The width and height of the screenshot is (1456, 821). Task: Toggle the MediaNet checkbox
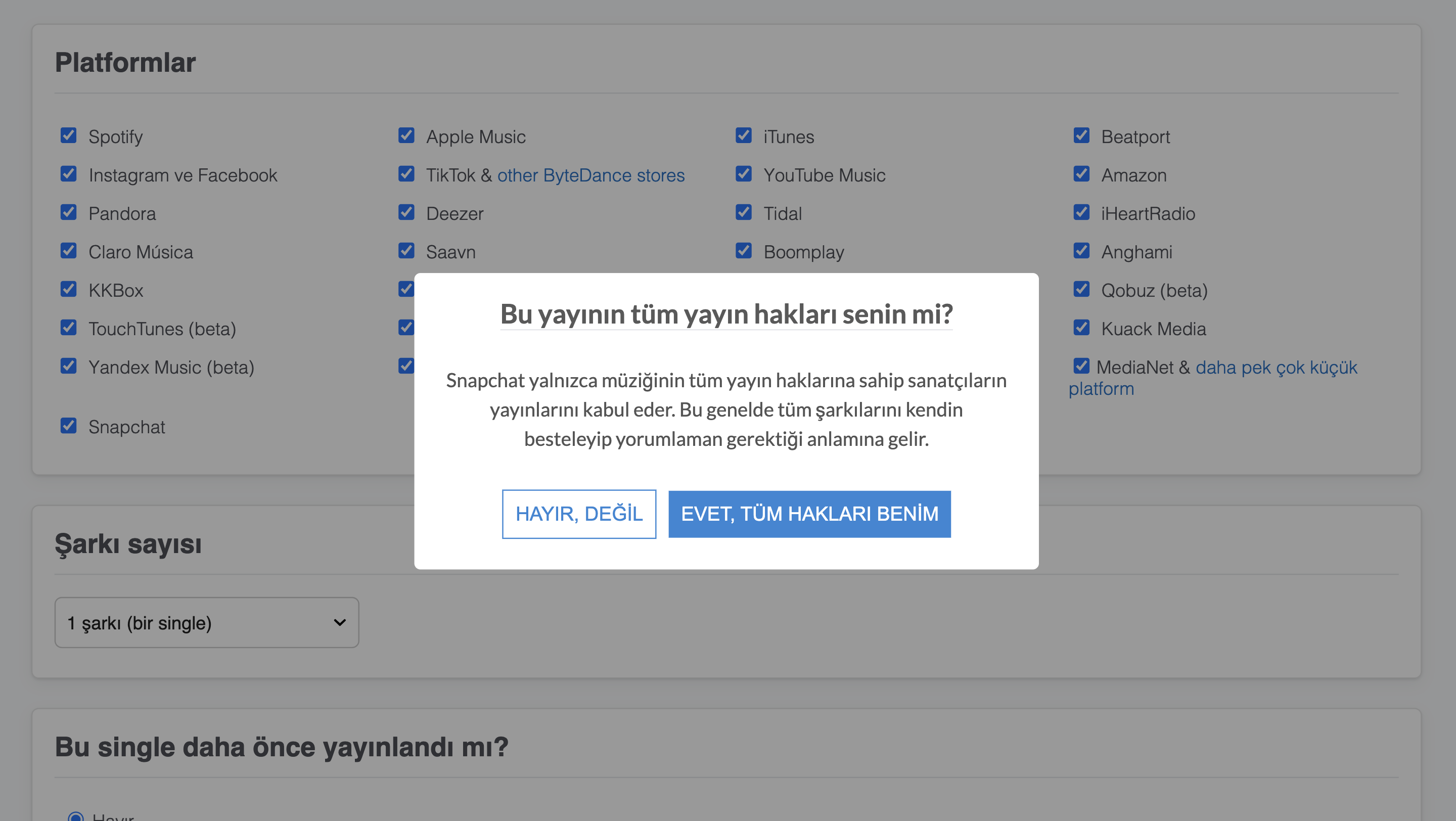point(1082,366)
